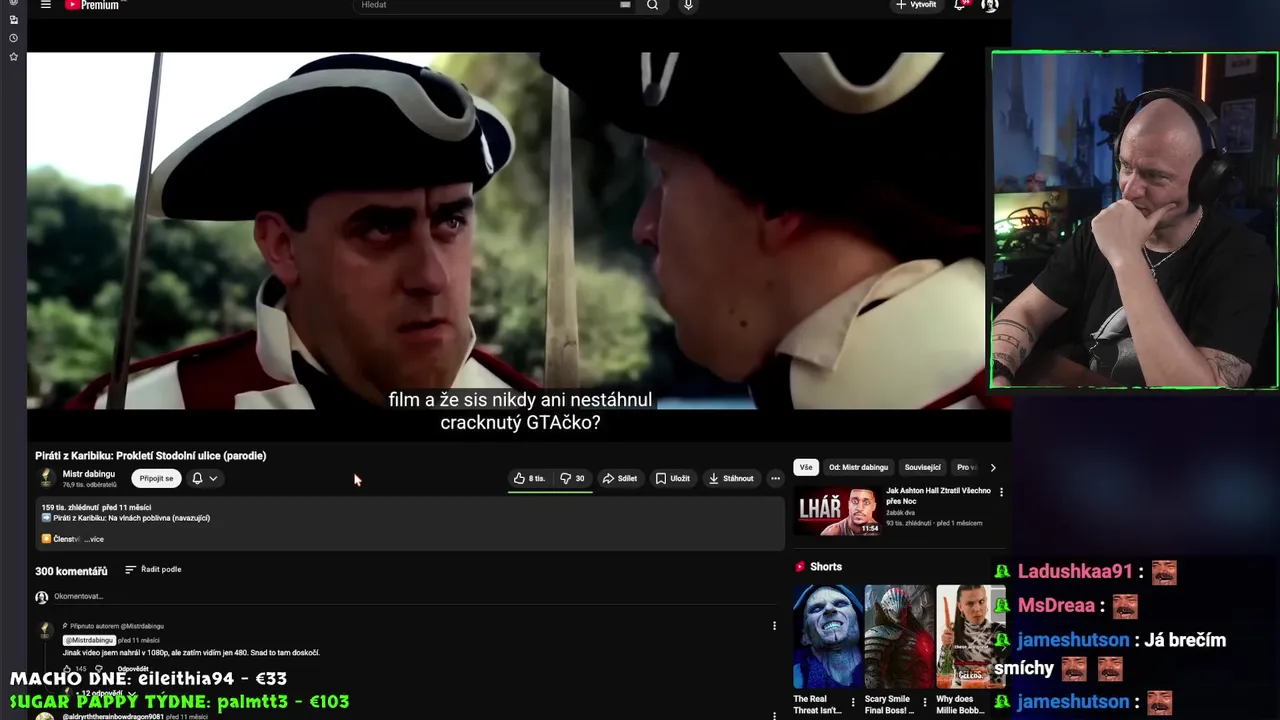Image resolution: width=1280 pixels, height=720 pixels.
Task: Click the streamer webcam overlay
Action: coord(1135,220)
